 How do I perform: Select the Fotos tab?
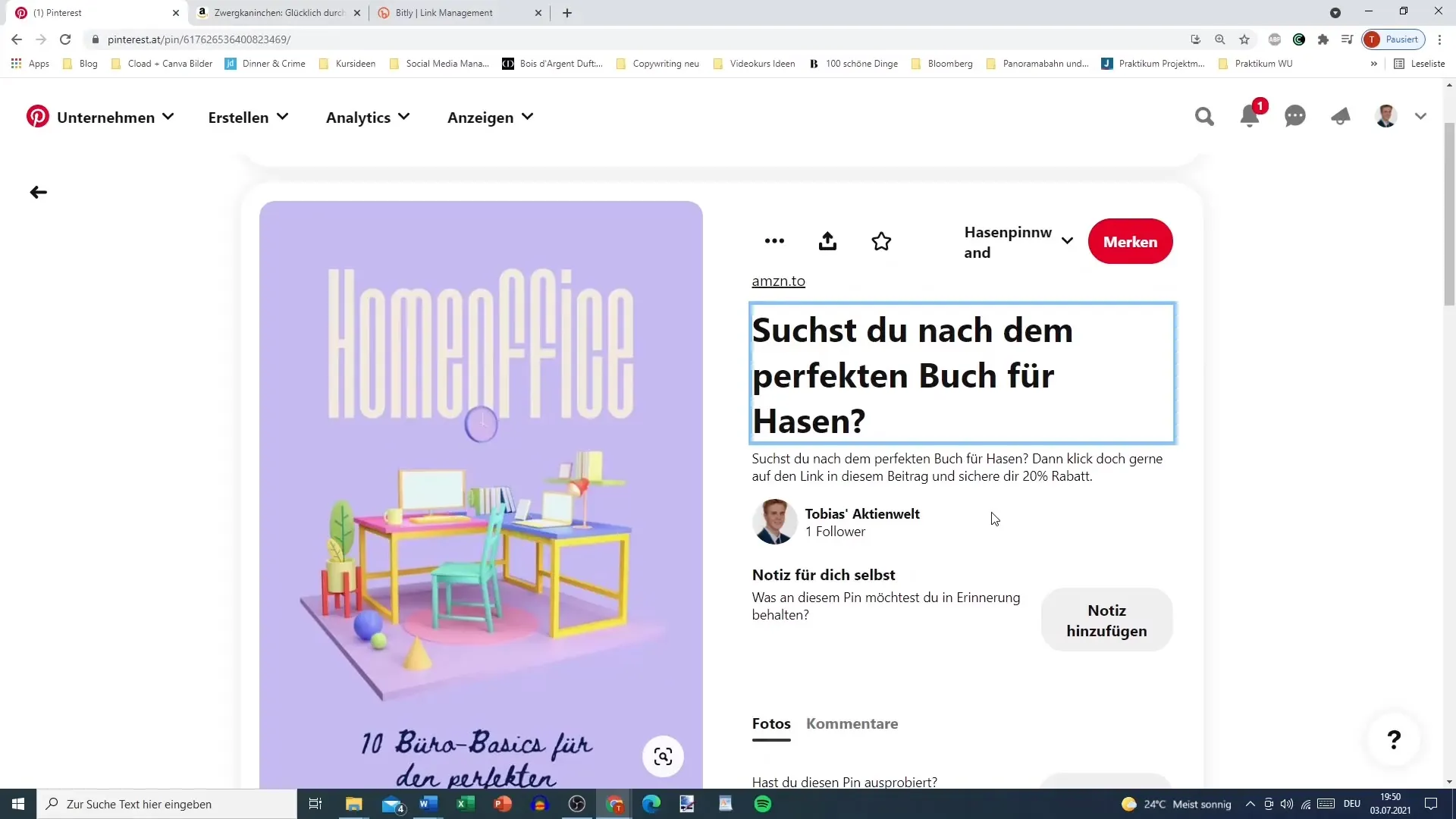point(772,723)
